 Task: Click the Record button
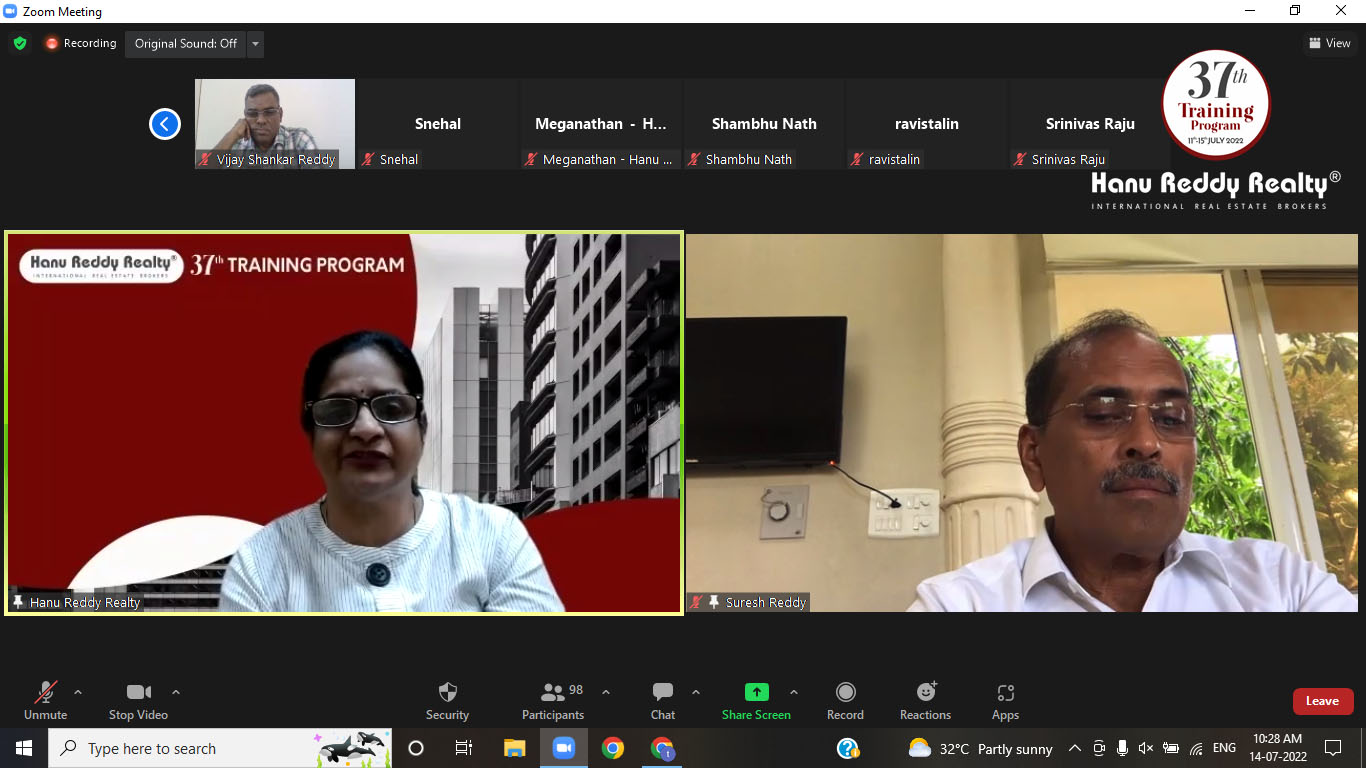click(x=845, y=700)
